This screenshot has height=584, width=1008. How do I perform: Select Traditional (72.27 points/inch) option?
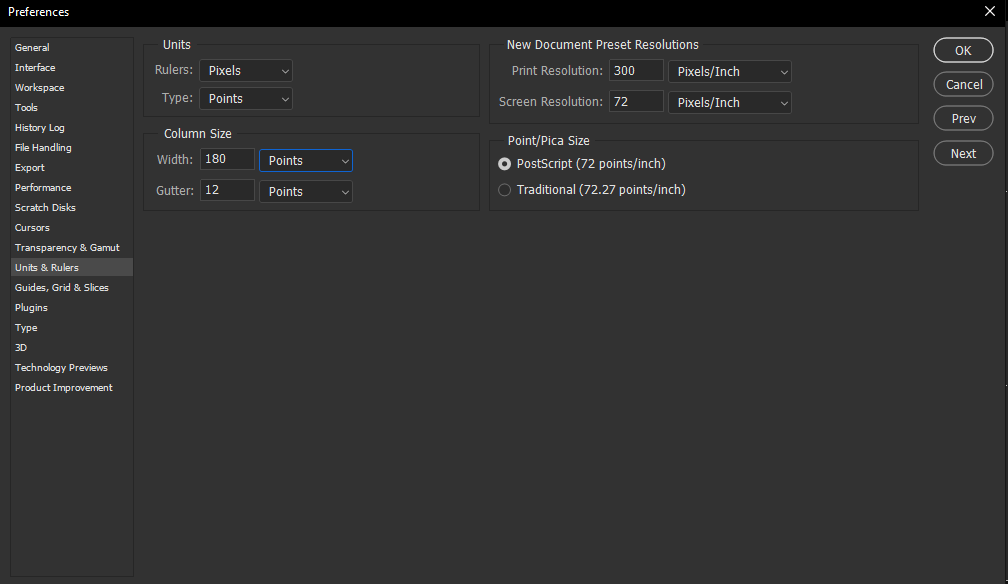(x=505, y=190)
